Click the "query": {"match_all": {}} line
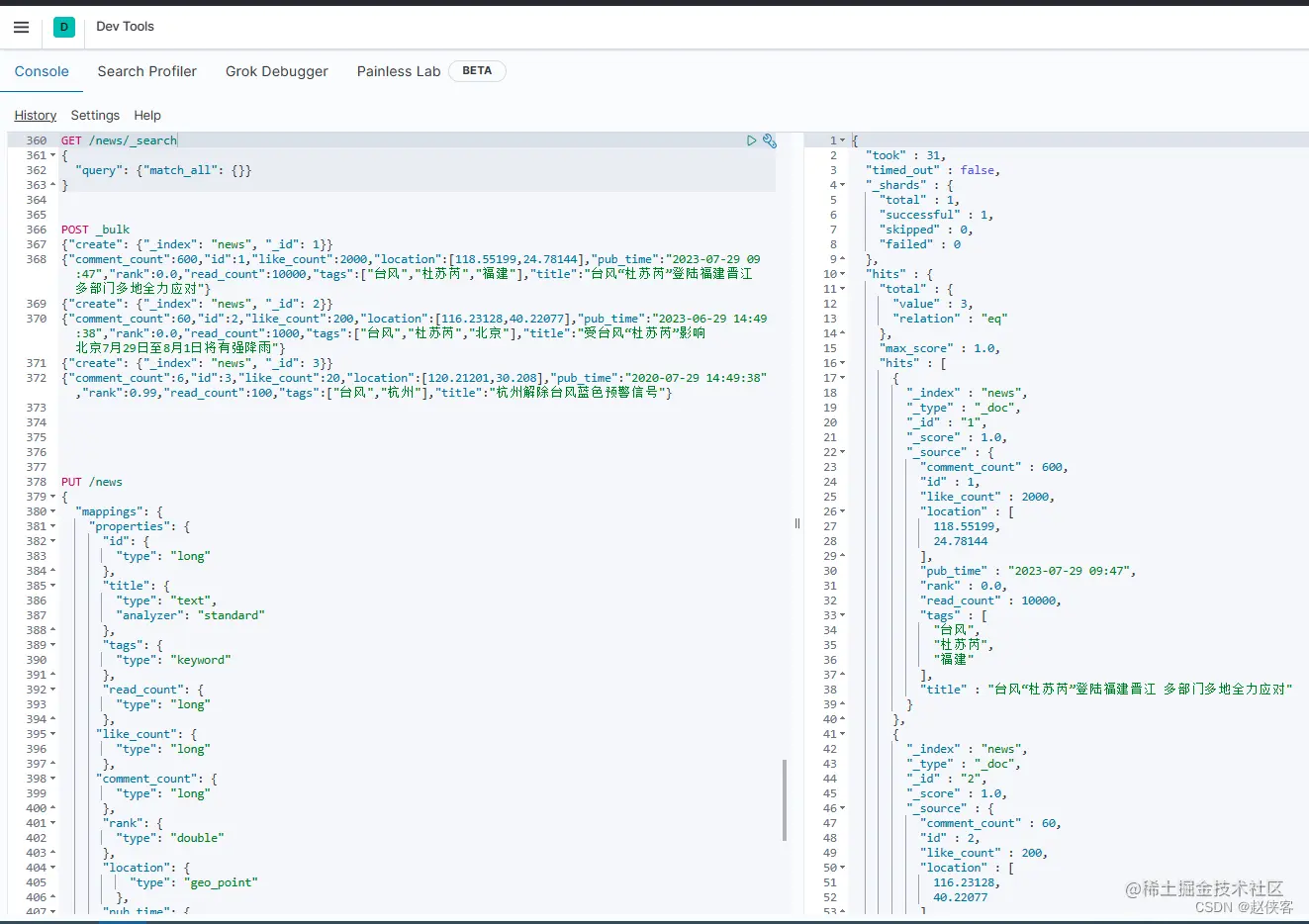 tap(163, 170)
